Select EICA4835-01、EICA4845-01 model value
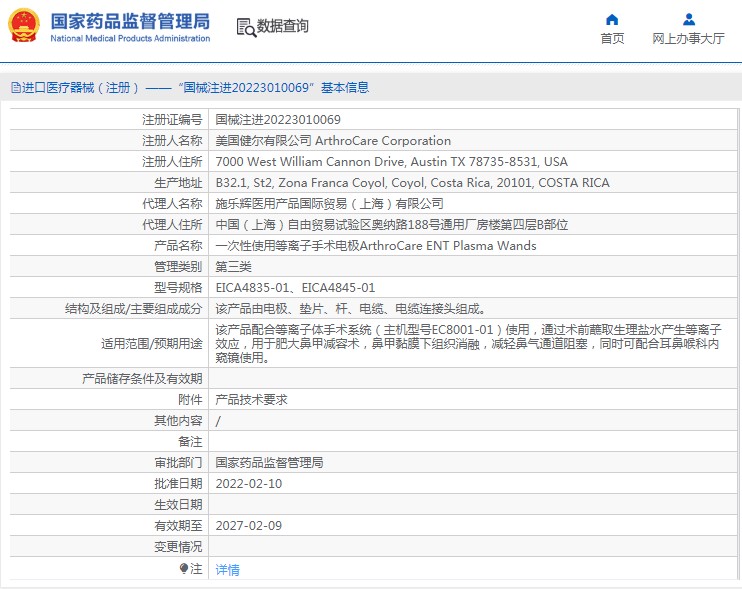 click(x=295, y=288)
